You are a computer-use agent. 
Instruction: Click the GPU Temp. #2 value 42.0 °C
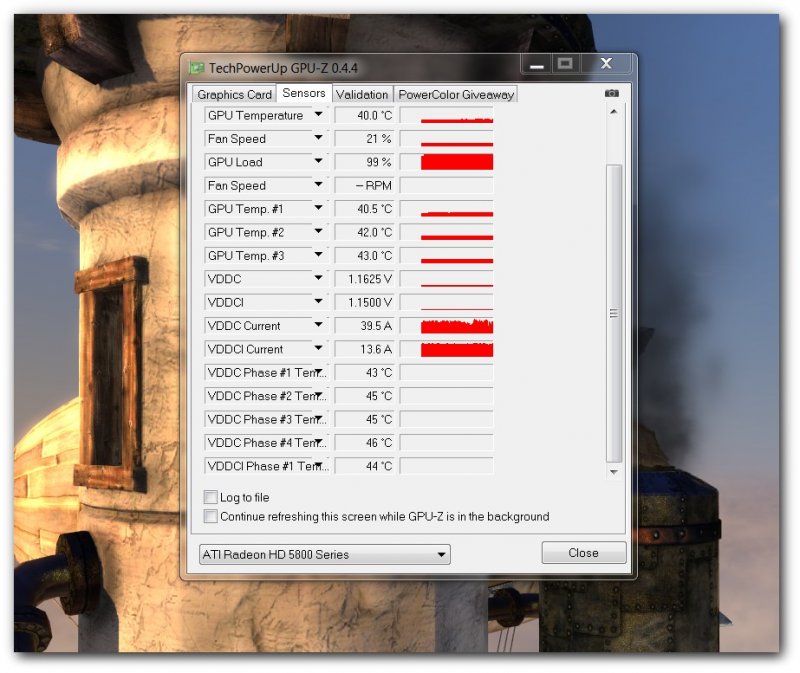coord(364,233)
